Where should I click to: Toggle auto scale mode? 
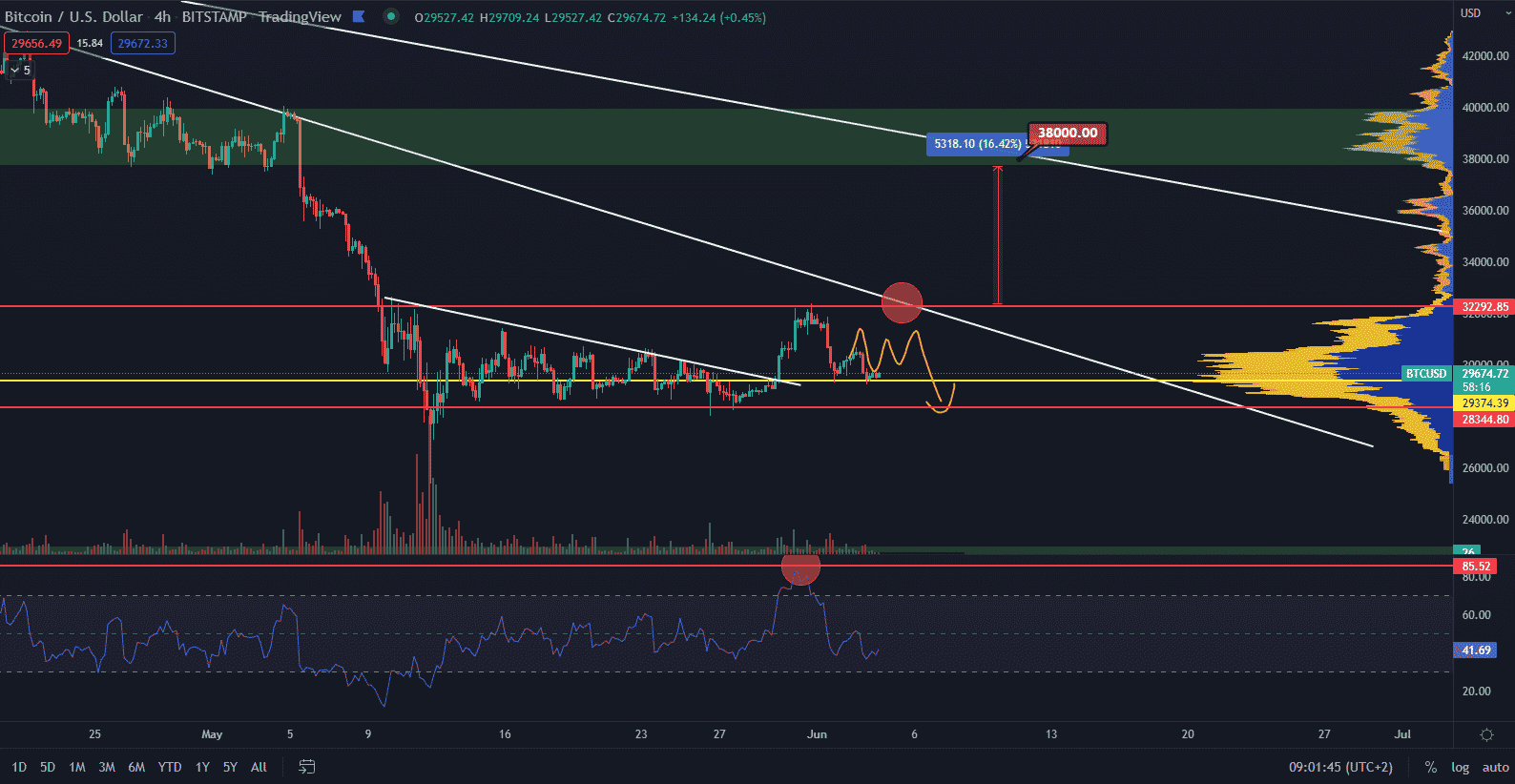click(1495, 767)
